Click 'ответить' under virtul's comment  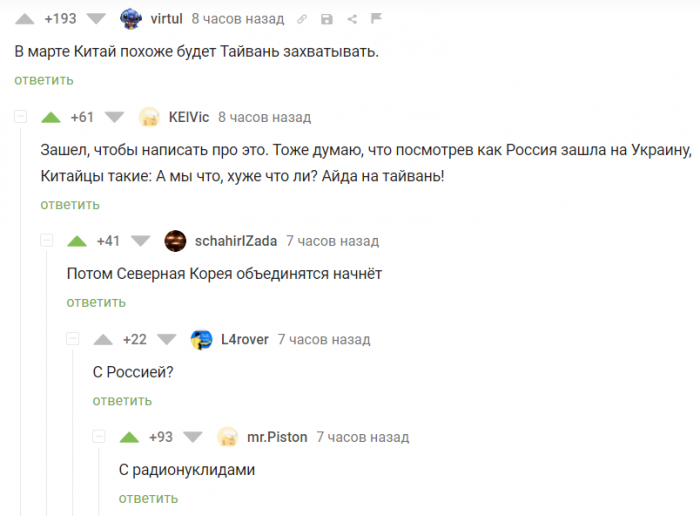[x=43, y=80]
